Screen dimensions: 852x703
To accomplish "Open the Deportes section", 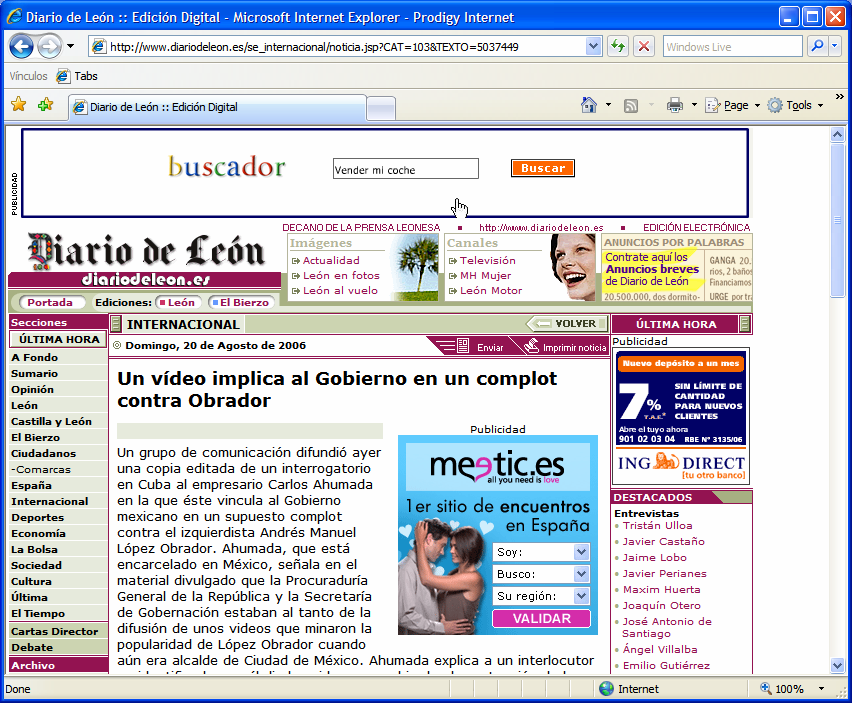I will pos(37,518).
